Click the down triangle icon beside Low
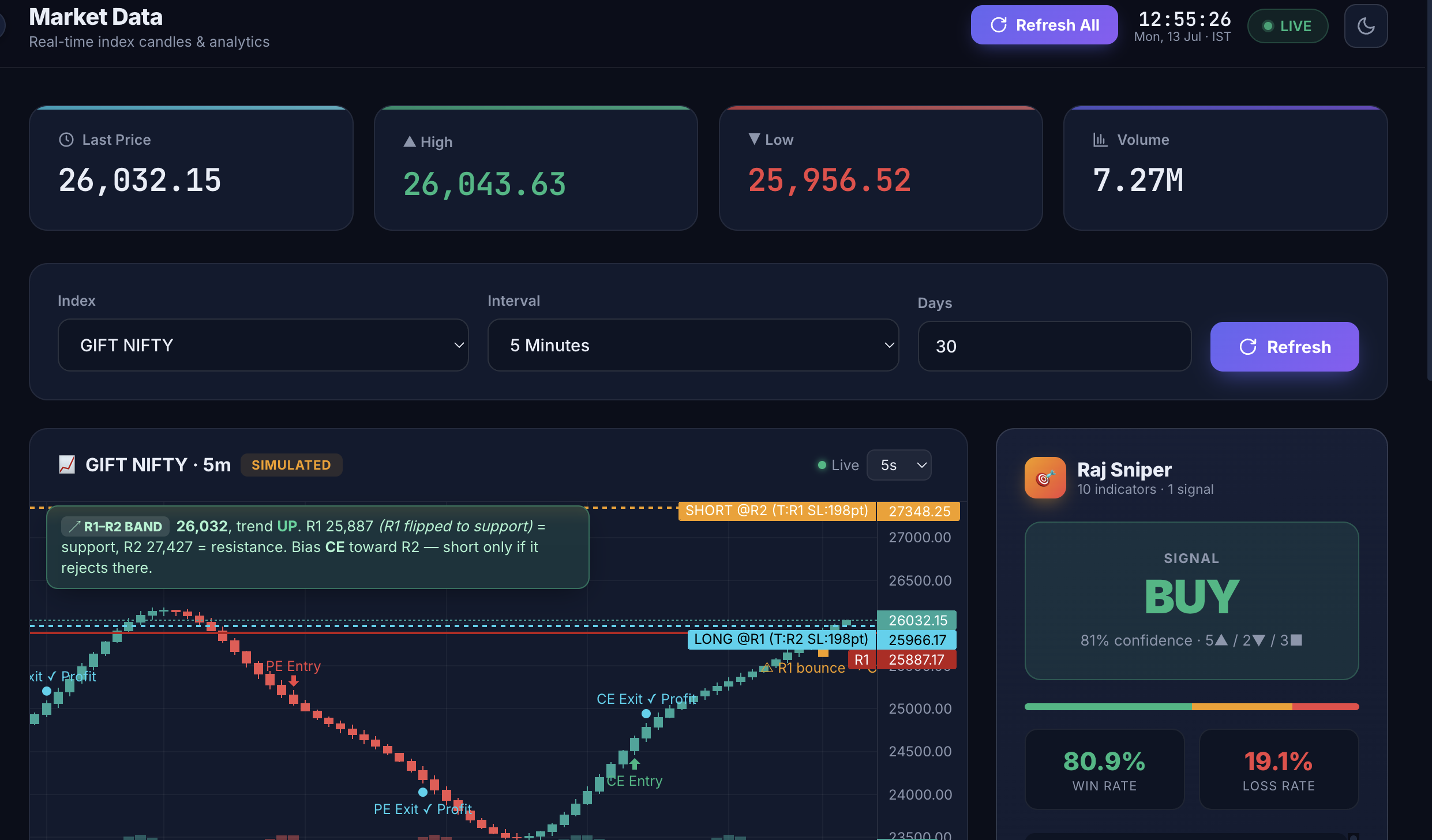Viewport: 1432px width, 840px height. click(754, 139)
